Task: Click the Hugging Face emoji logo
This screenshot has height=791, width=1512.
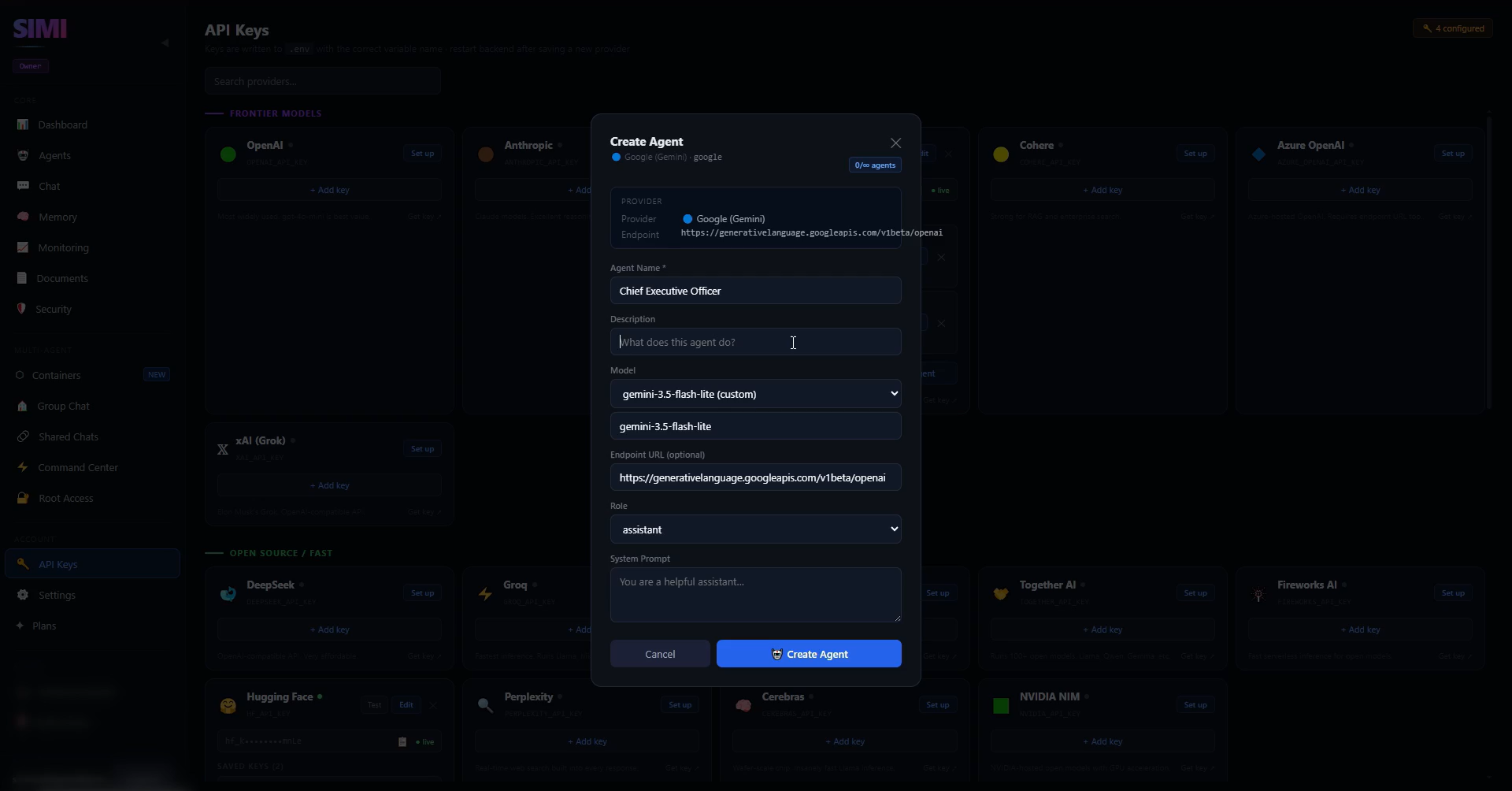Action: click(228, 706)
